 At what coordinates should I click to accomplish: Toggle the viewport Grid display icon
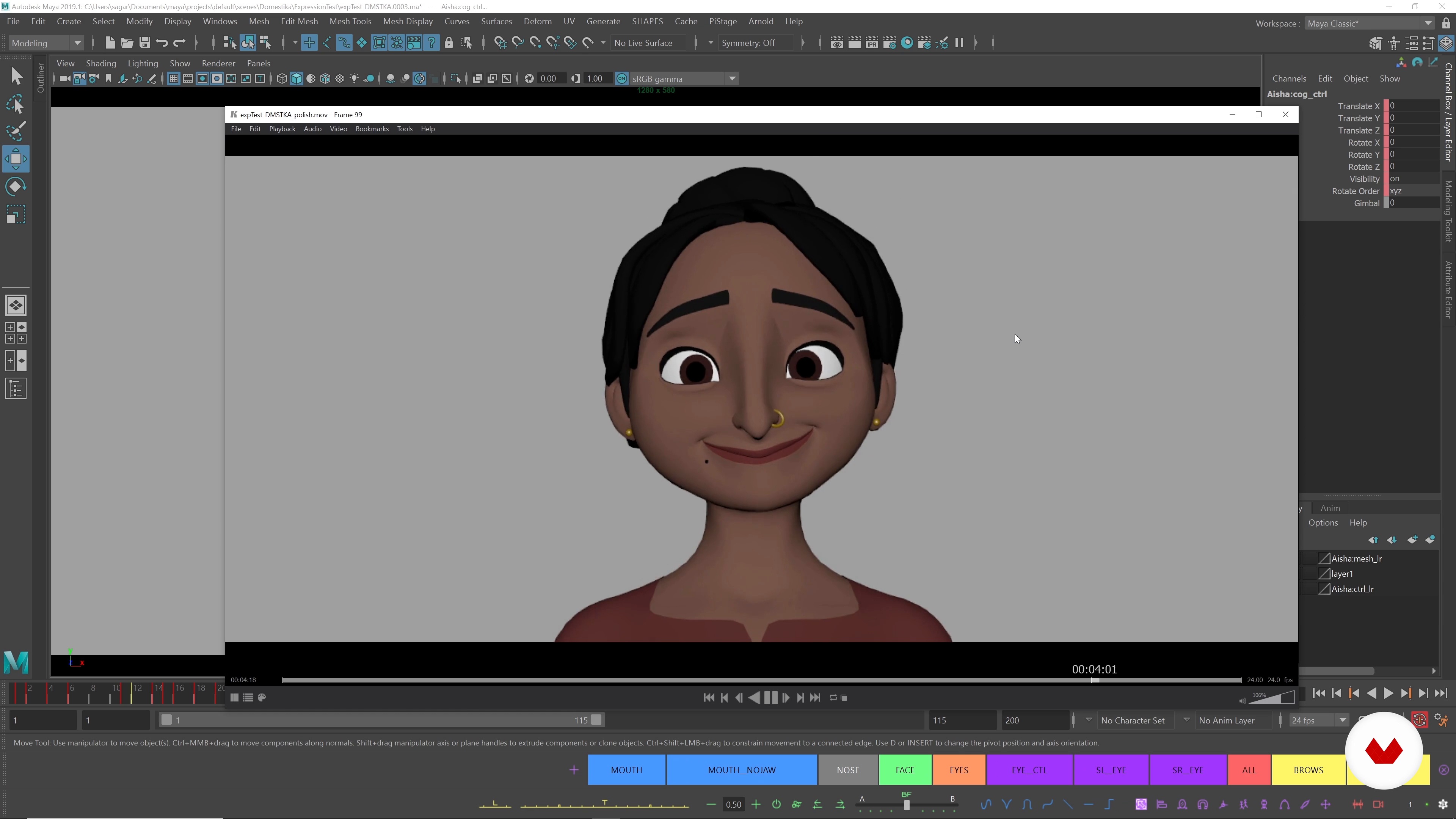pos(174,78)
